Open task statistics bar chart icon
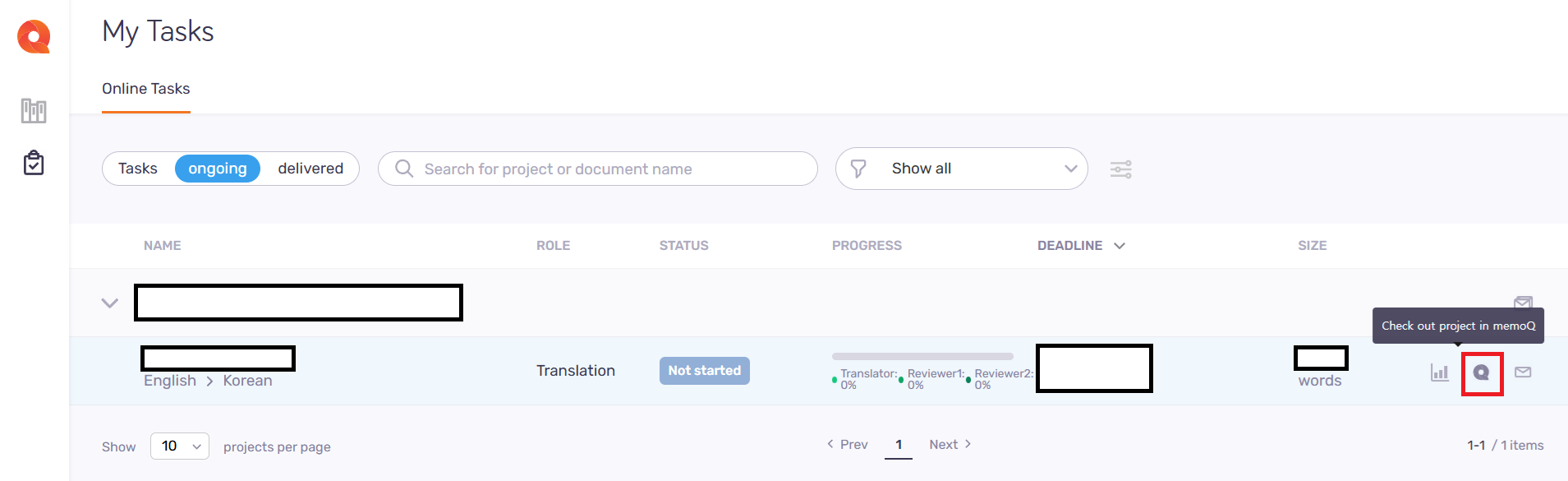The image size is (1568, 481). (x=1440, y=372)
